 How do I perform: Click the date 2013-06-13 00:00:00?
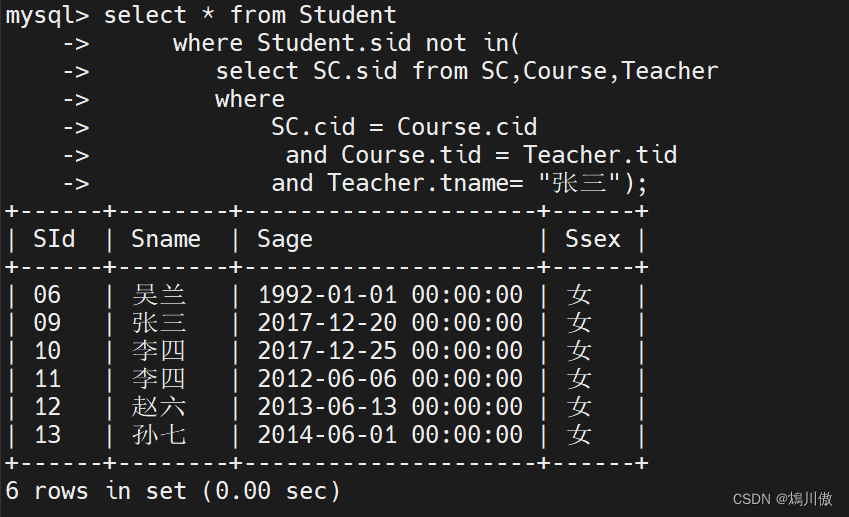click(x=390, y=407)
